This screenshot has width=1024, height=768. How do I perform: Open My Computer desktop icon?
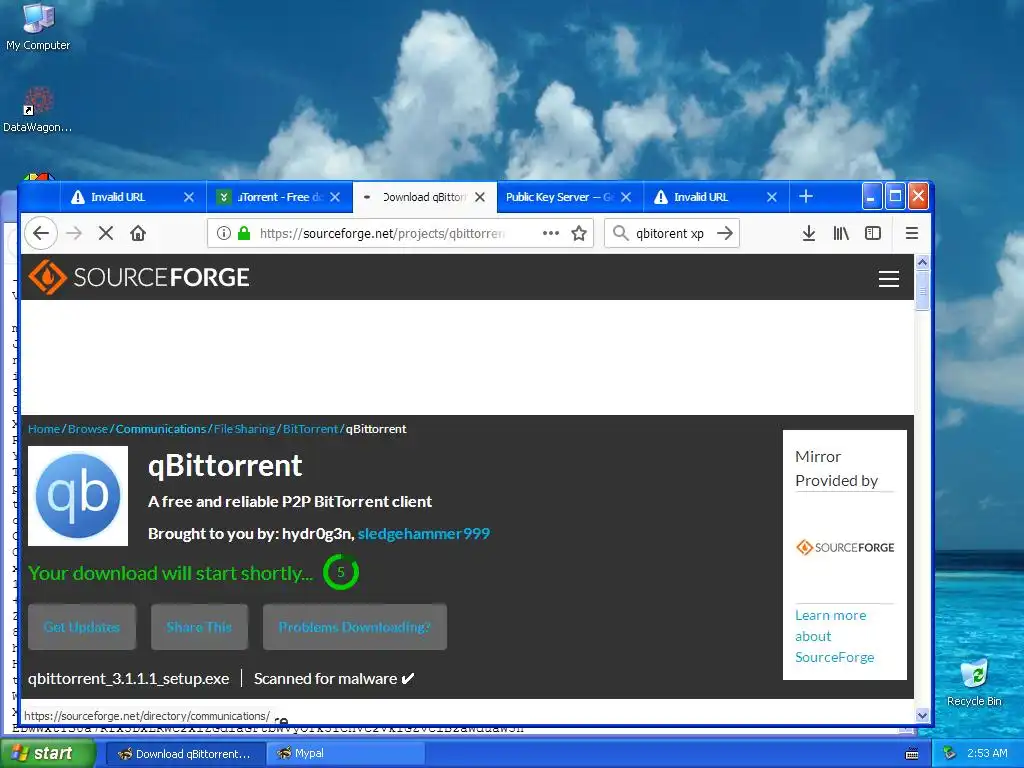(38, 27)
